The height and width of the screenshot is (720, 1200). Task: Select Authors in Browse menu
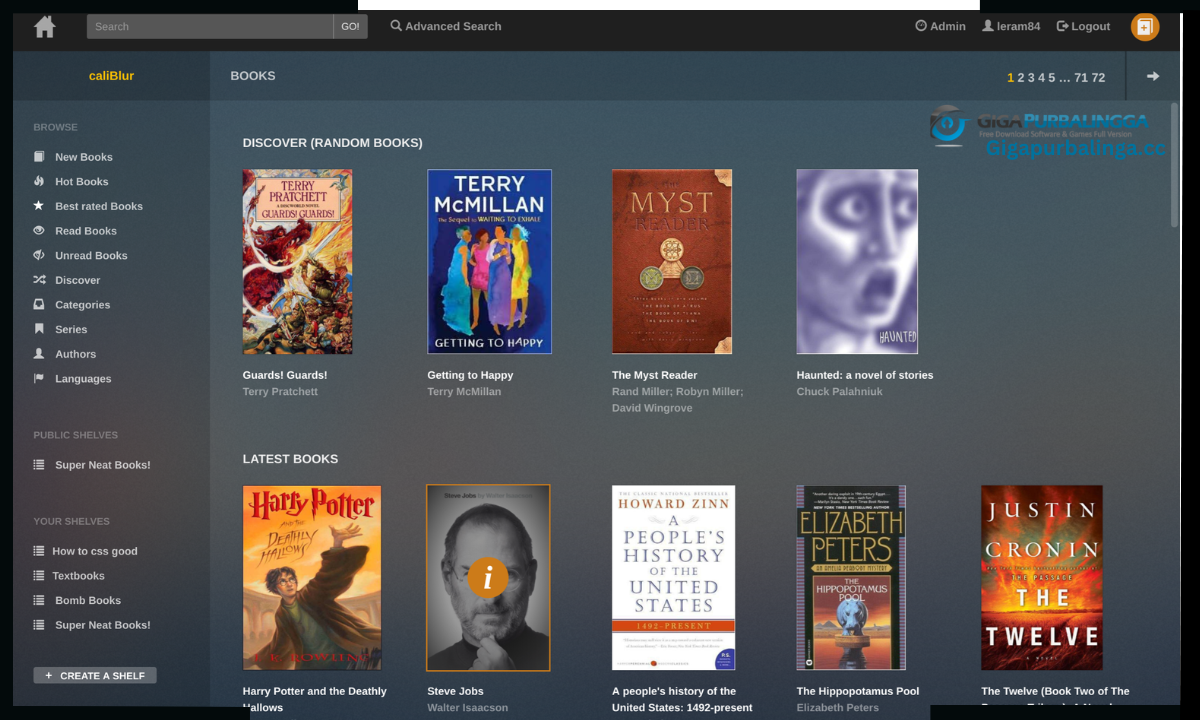(x=76, y=354)
